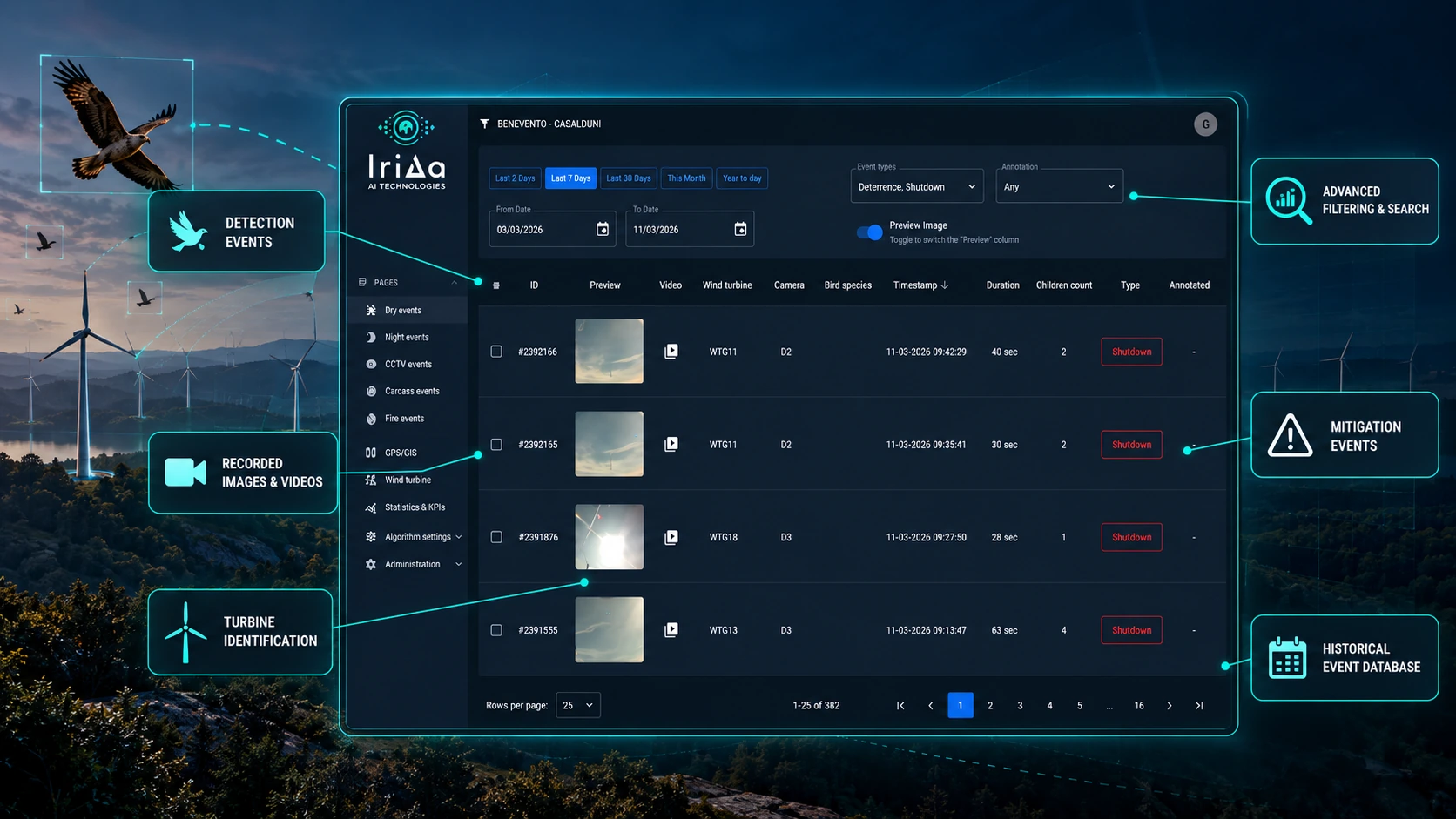Collapse the Pages section

(454, 283)
